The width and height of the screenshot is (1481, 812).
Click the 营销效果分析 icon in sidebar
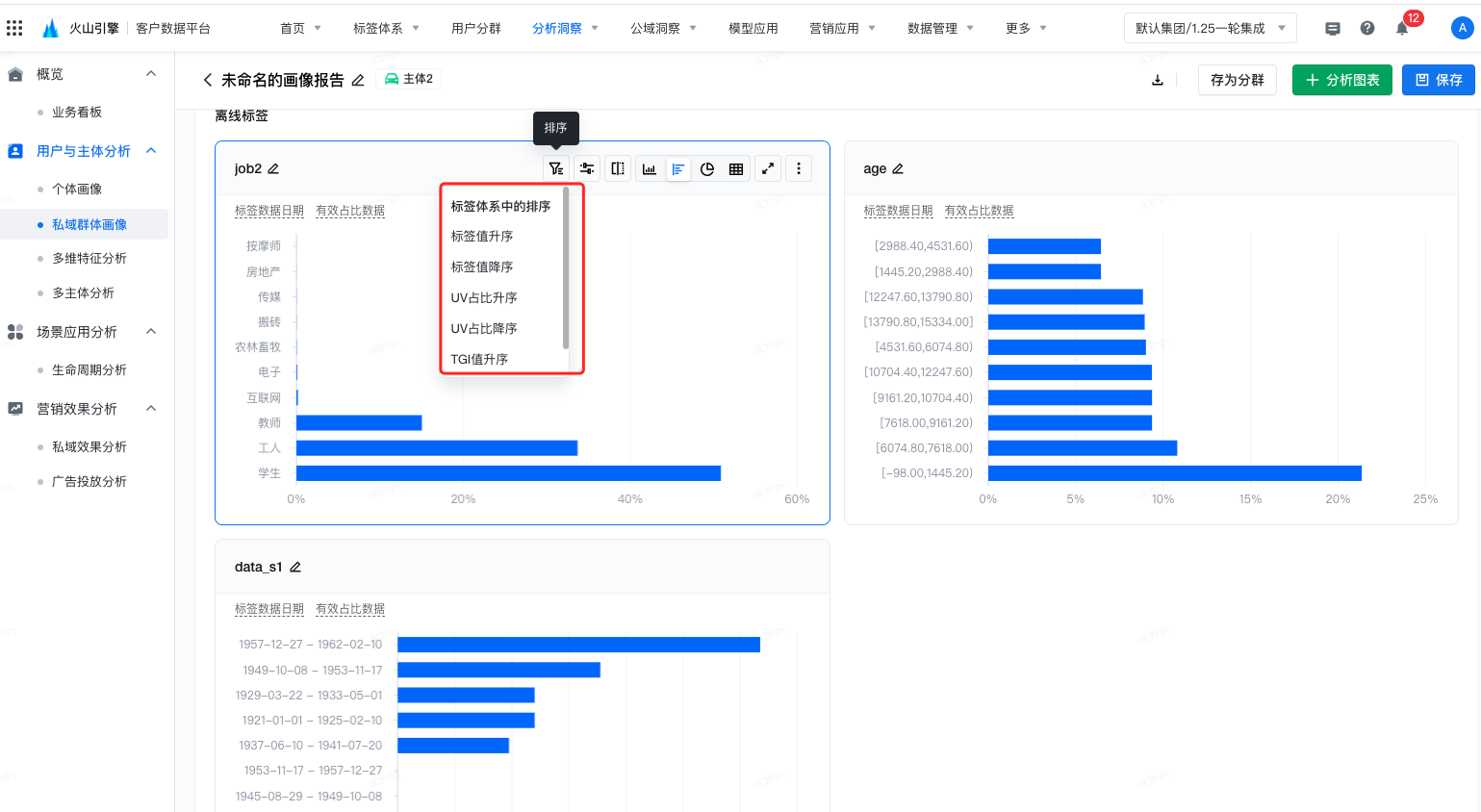point(15,409)
